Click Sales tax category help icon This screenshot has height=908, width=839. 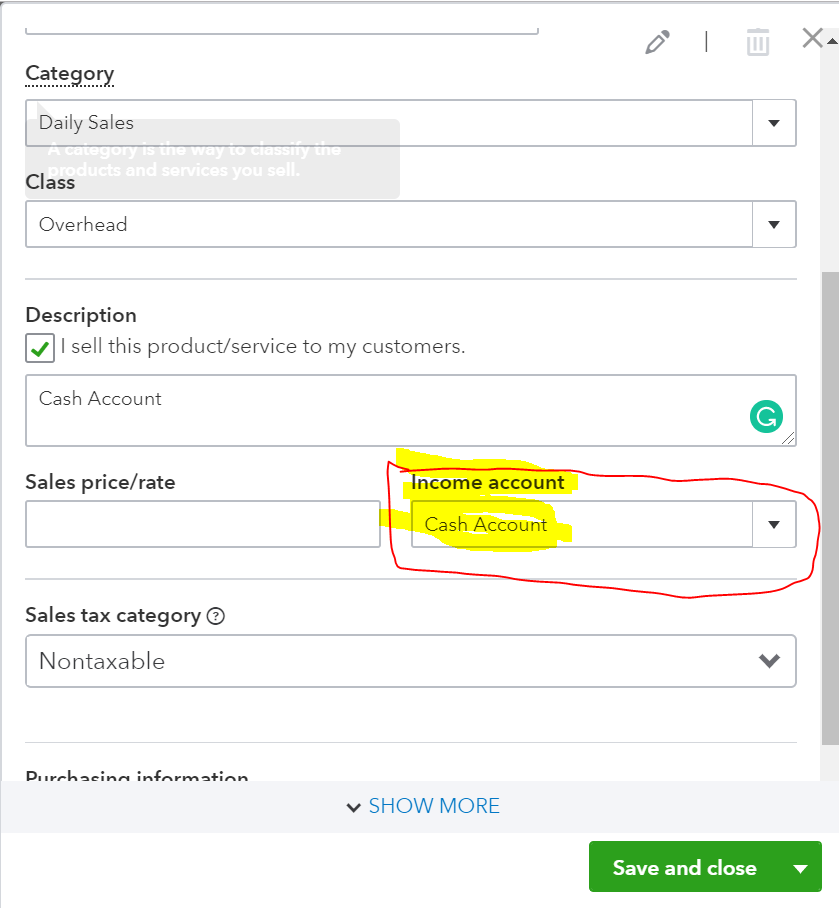pyautogui.click(x=215, y=616)
